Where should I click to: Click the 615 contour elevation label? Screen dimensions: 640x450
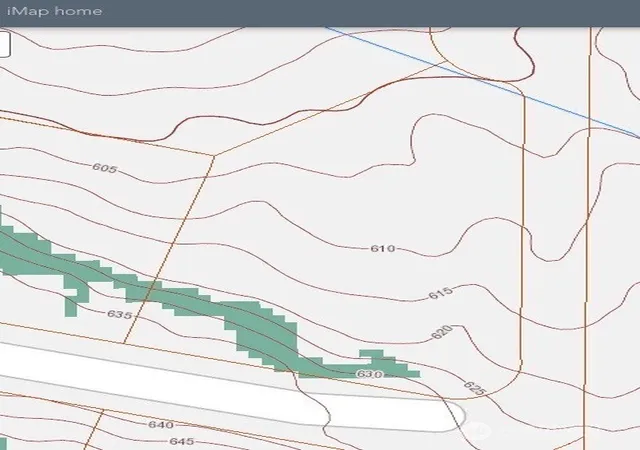pyautogui.click(x=441, y=293)
